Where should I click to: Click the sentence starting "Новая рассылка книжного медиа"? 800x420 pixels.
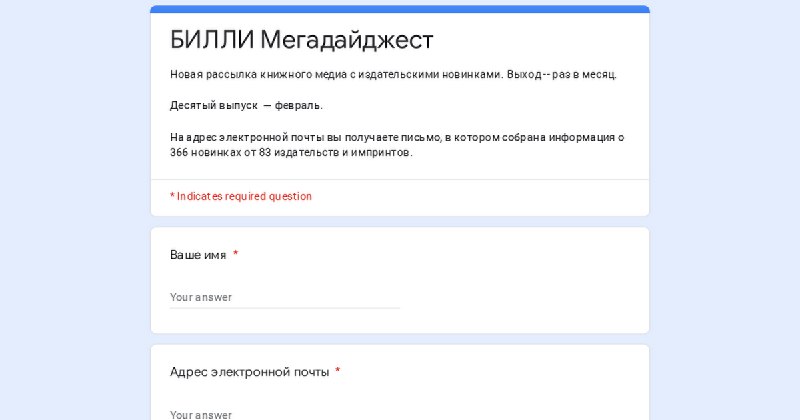click(x=393, y=75)
